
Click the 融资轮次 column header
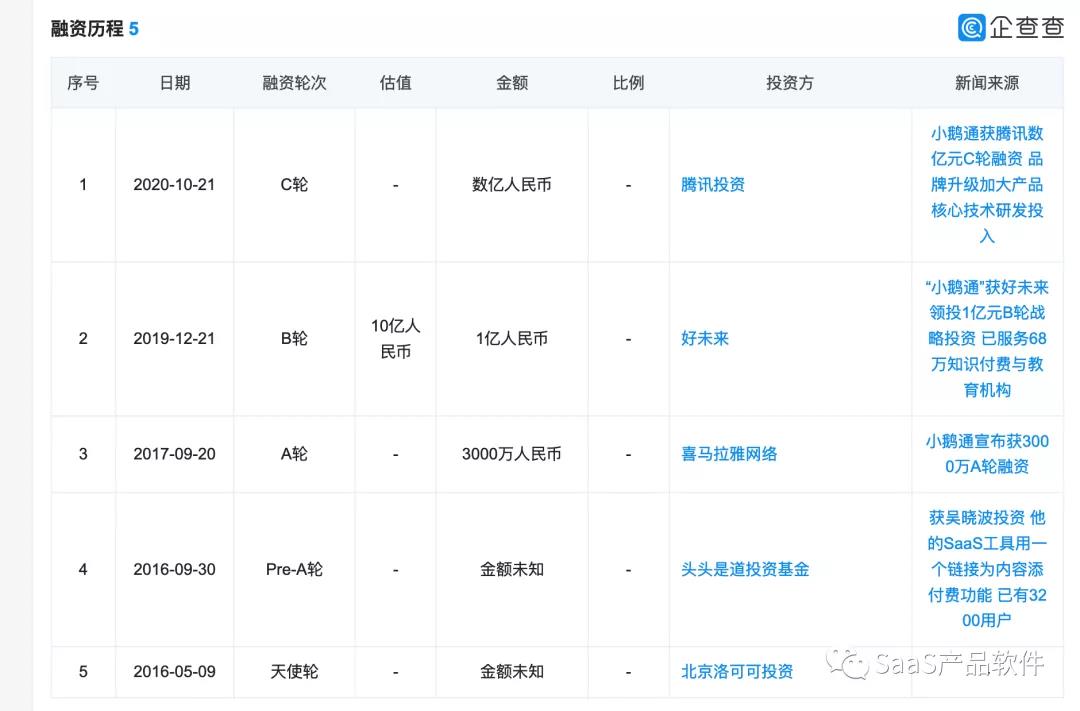[x=294, y=83]
